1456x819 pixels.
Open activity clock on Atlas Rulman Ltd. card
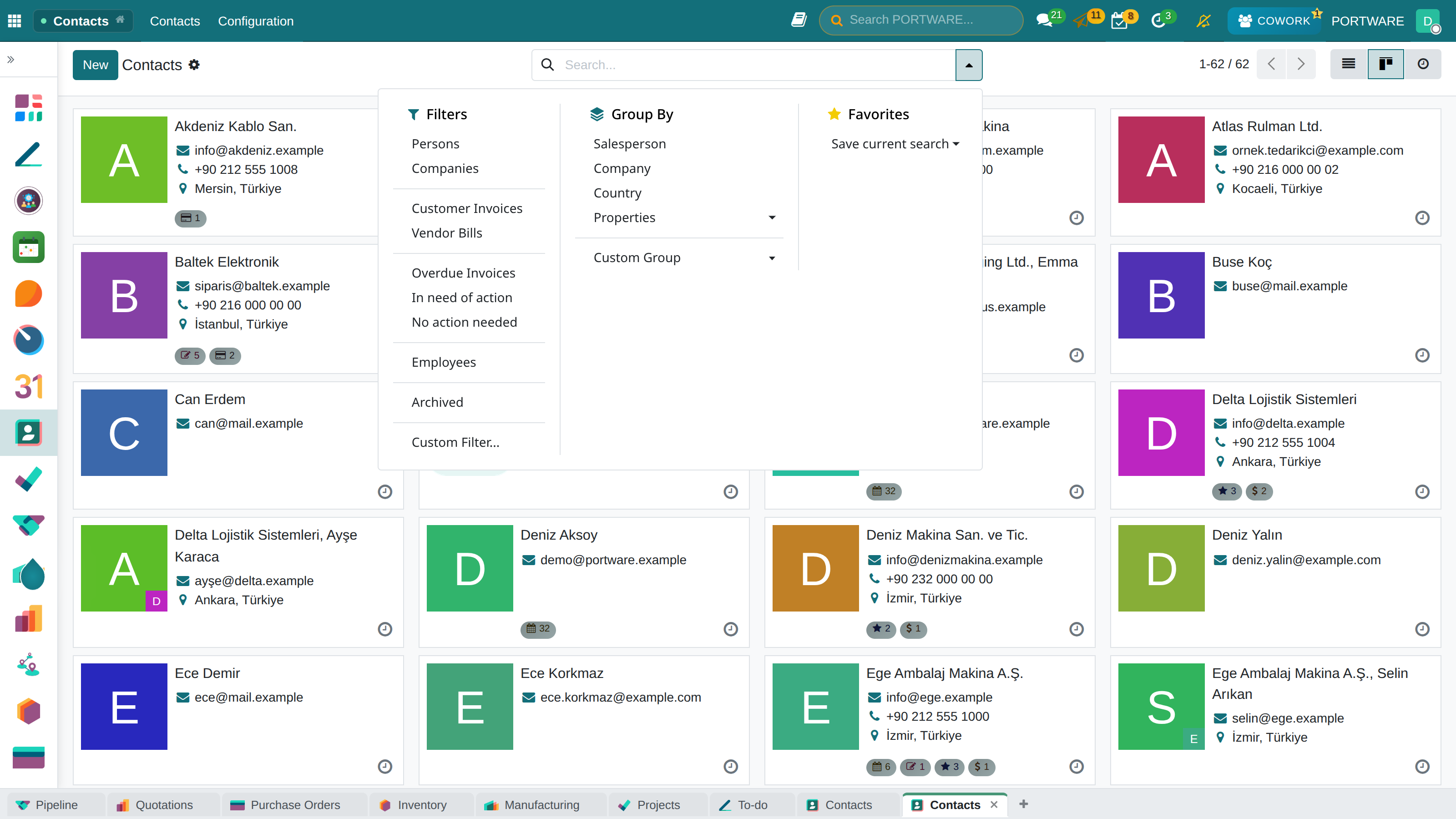click(1422, 217)
